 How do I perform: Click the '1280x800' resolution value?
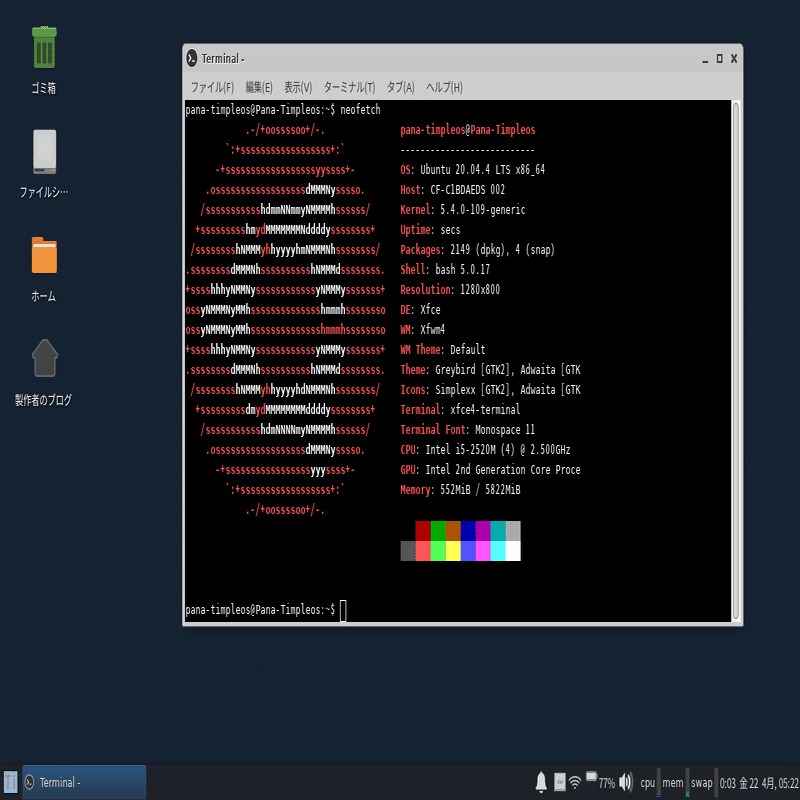[480, 290]
